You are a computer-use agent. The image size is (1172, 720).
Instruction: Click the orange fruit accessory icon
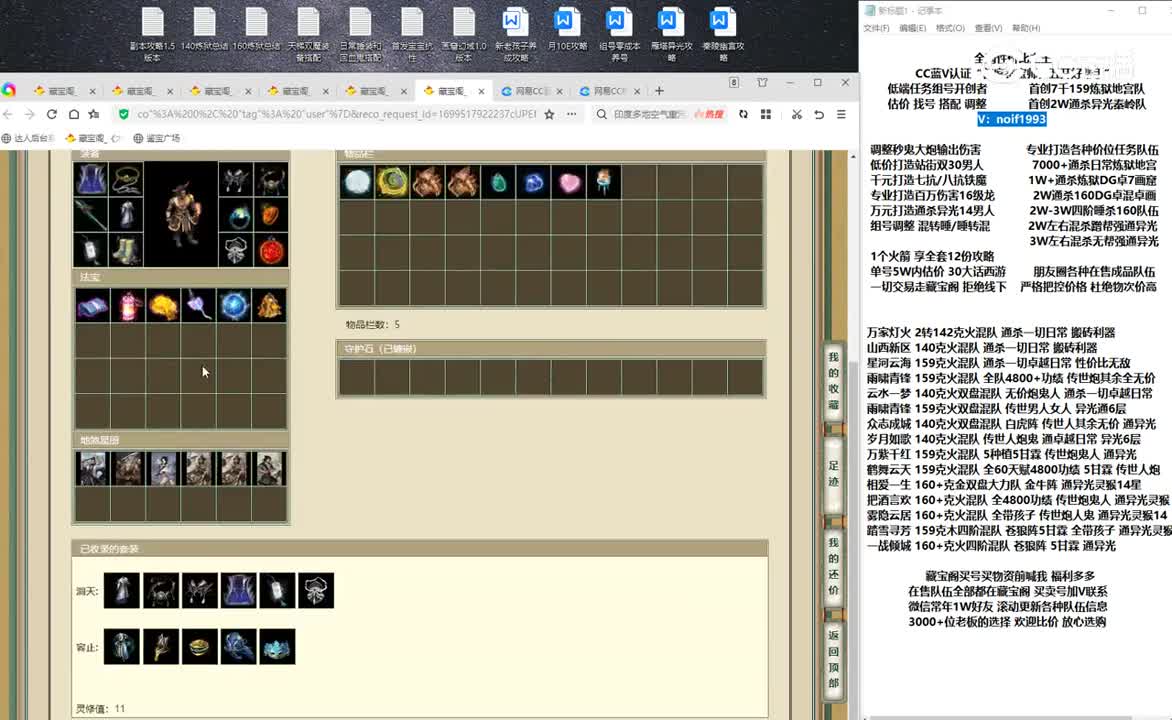271,215
